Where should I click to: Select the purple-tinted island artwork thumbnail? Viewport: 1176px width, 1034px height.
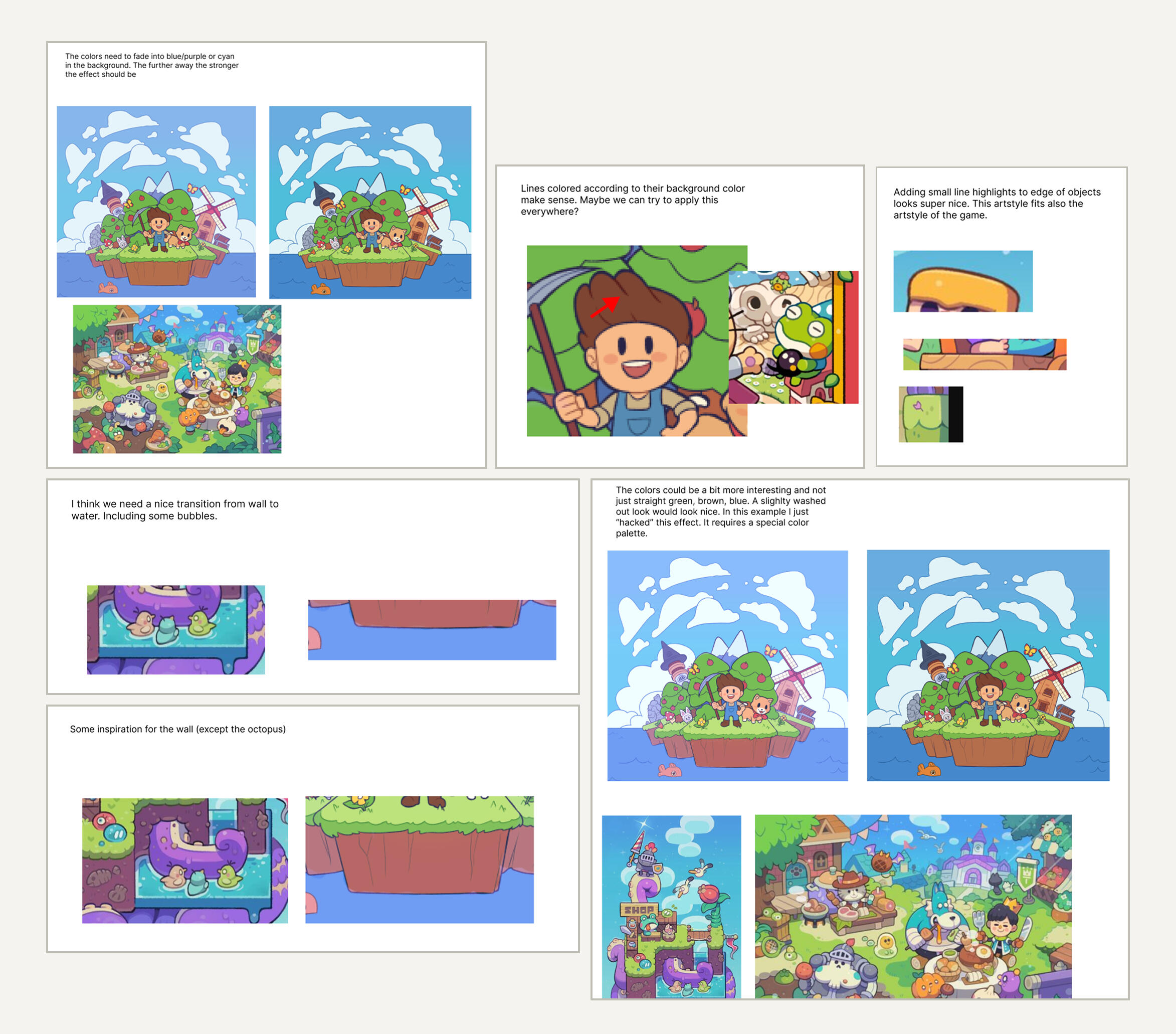point(156,202)
